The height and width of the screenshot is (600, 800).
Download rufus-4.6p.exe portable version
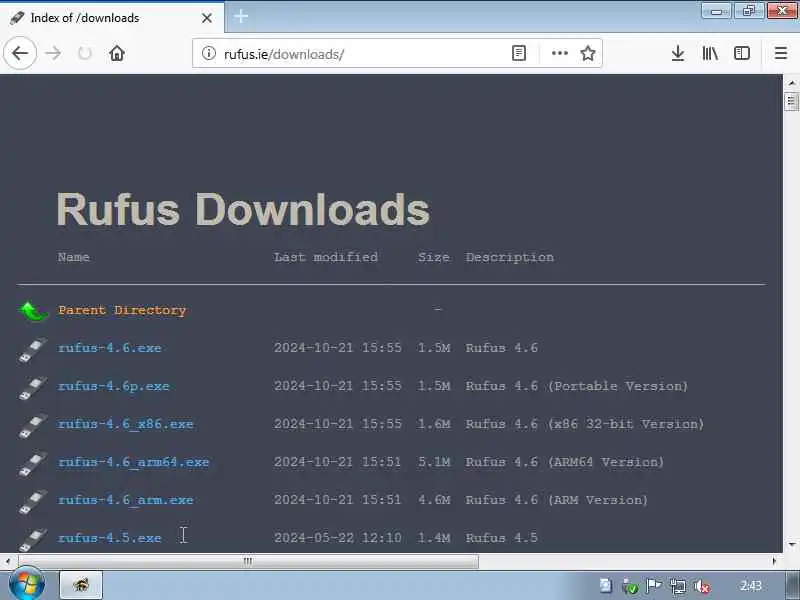pos(114,386)
